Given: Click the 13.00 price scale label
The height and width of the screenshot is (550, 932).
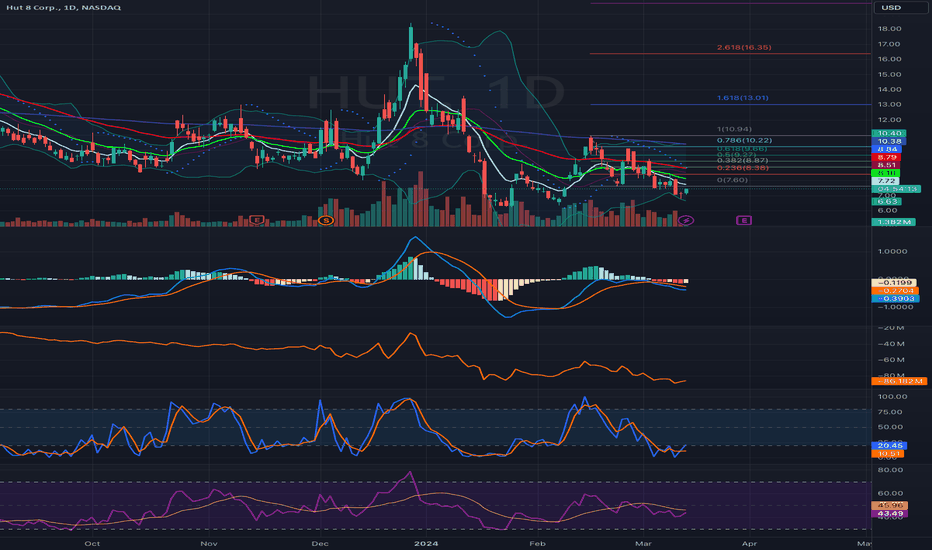Looking at the screenshot, I should pos(889,104).
